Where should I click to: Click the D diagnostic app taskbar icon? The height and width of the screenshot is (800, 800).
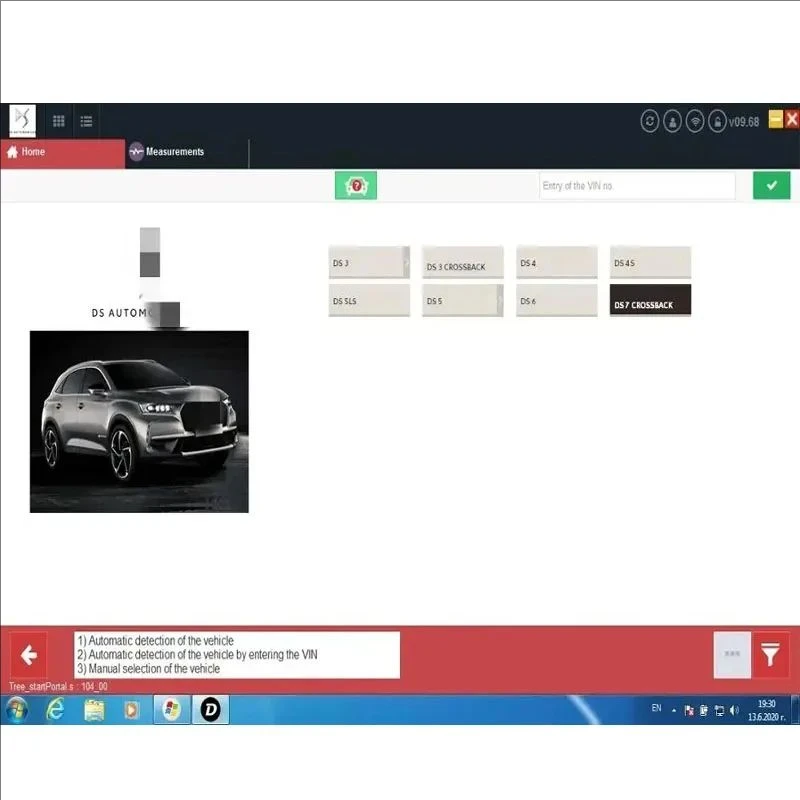(210, 709)
